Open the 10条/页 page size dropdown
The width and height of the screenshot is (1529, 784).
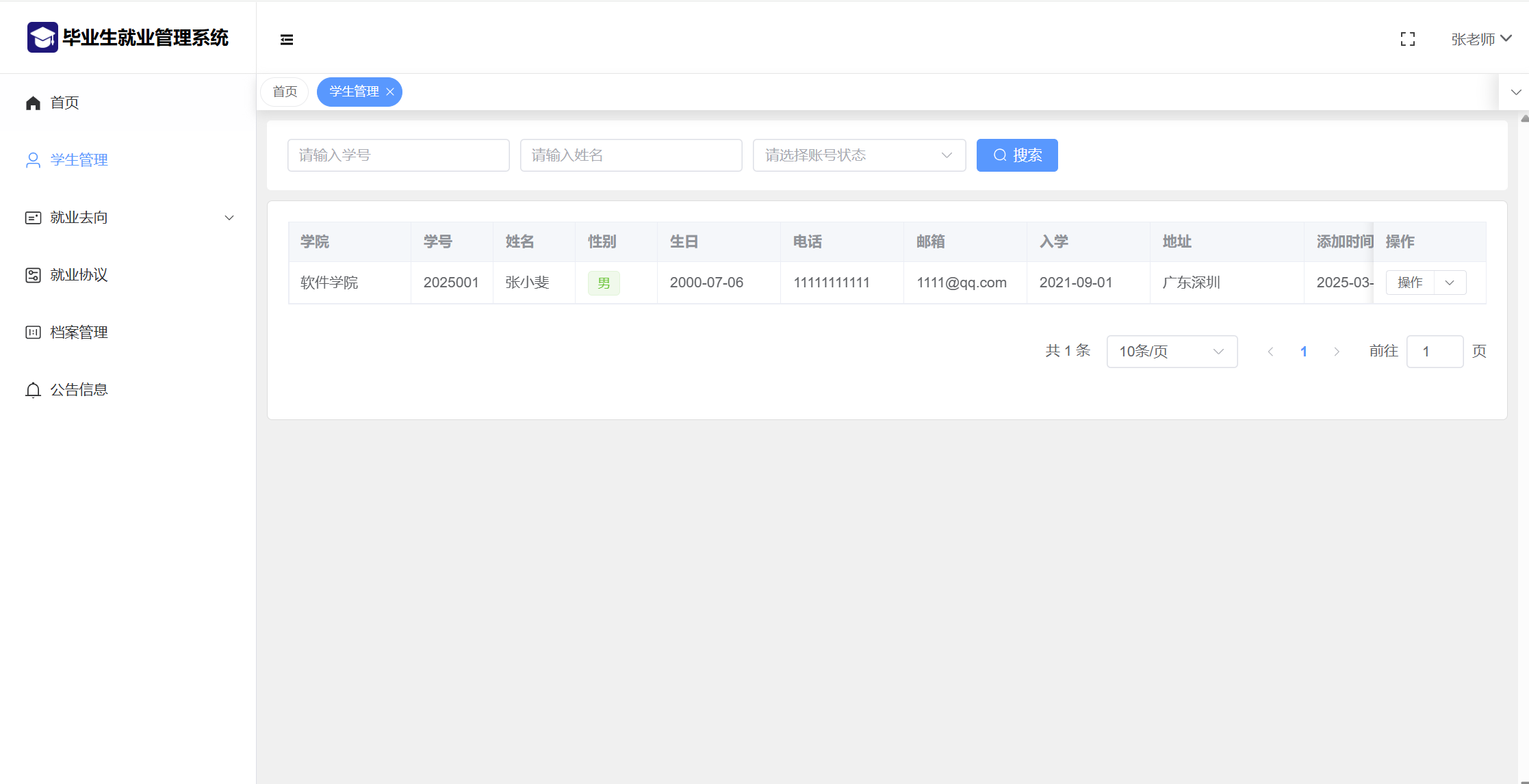click(1171, 352)
